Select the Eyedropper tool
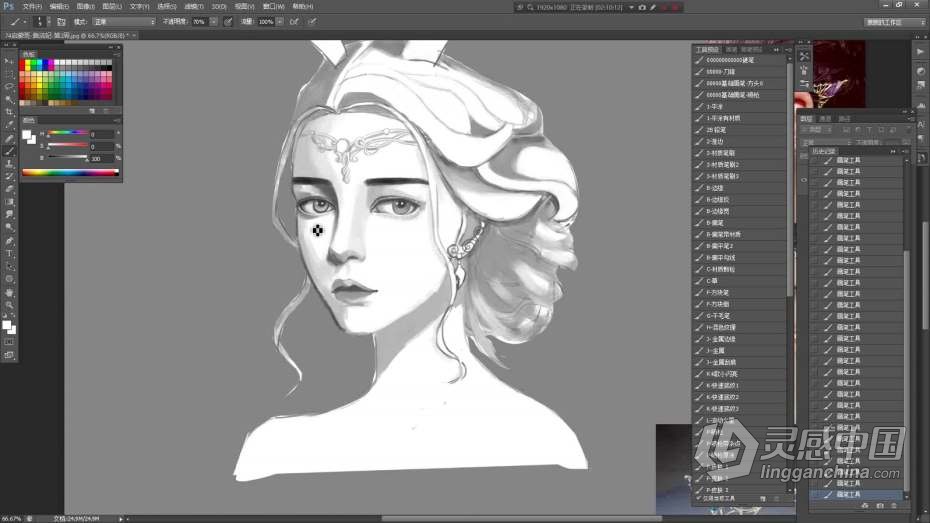The image size is (930, 523). pos(9,125)
